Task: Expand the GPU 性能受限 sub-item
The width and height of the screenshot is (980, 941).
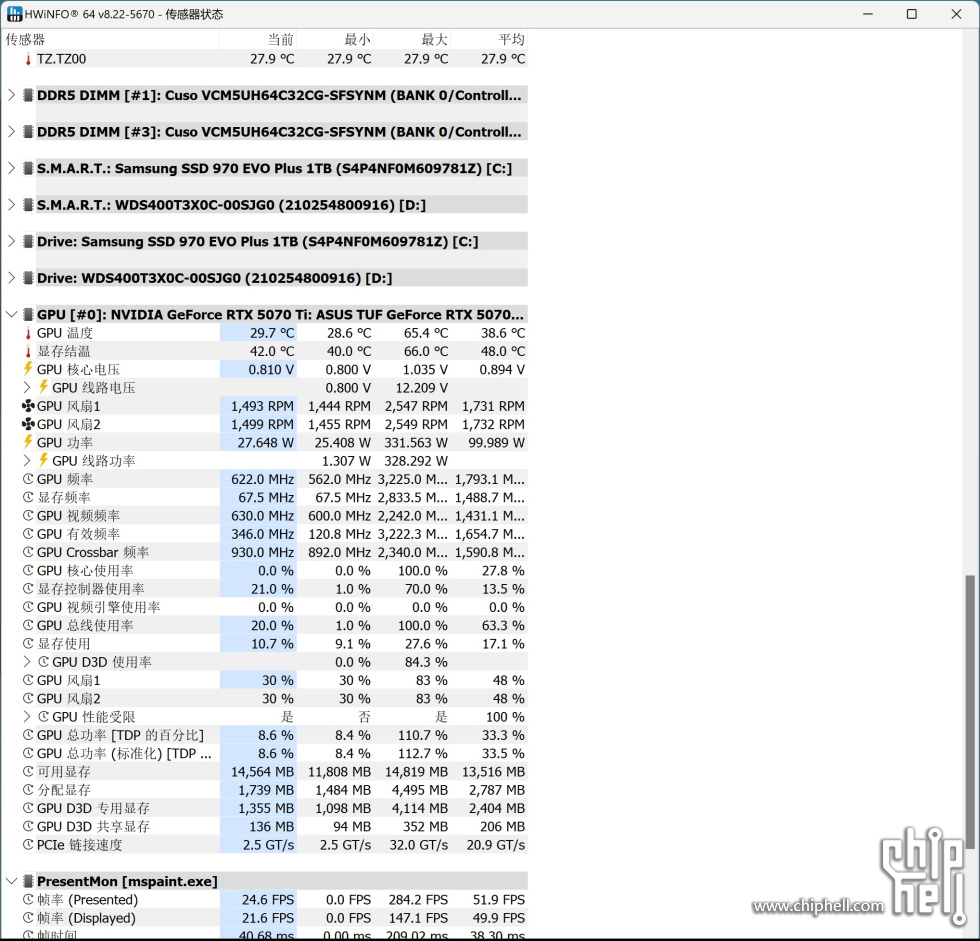Action: pyautogui.click(x=27, y=717)
